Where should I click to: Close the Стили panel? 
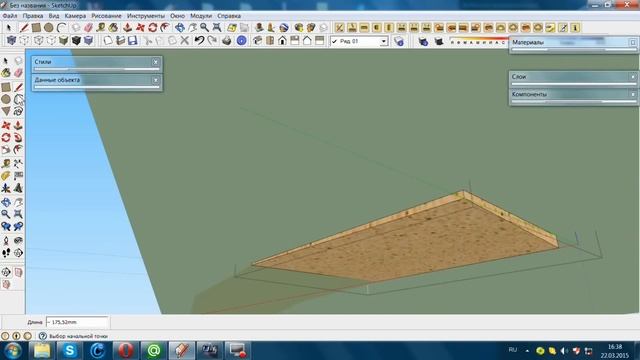click(155, 62)
